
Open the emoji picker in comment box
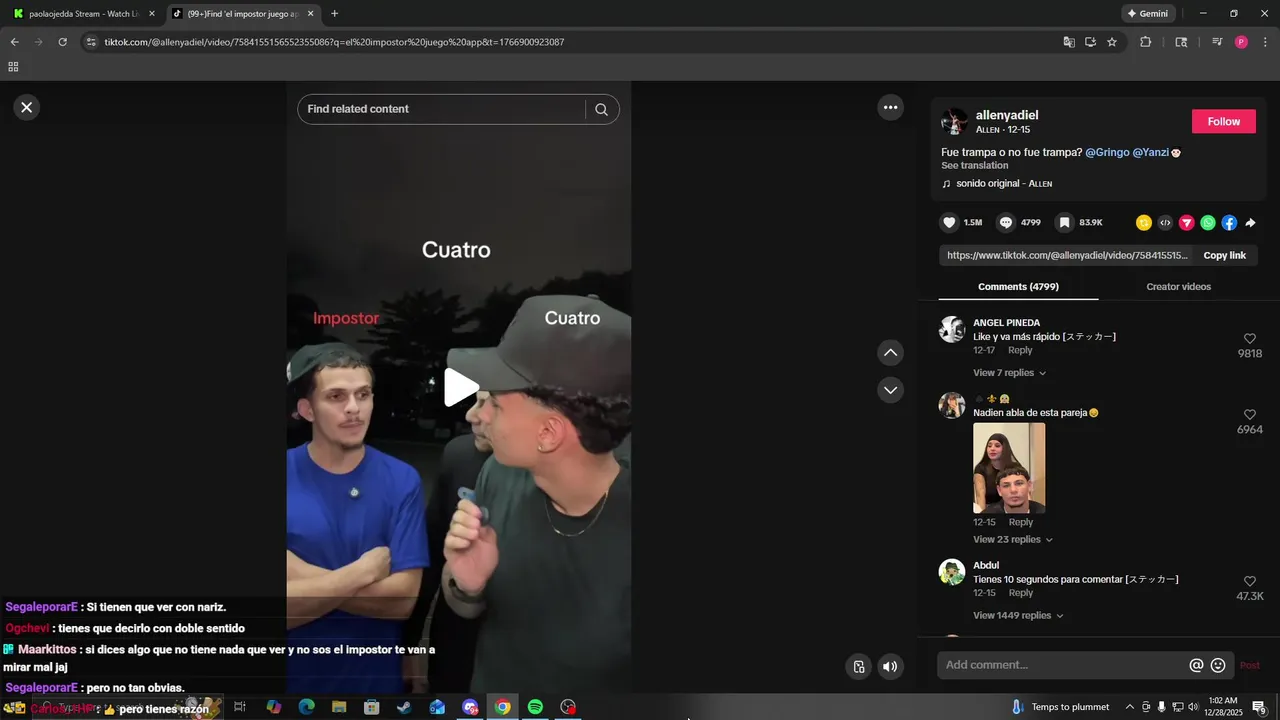coord(1218,665)
